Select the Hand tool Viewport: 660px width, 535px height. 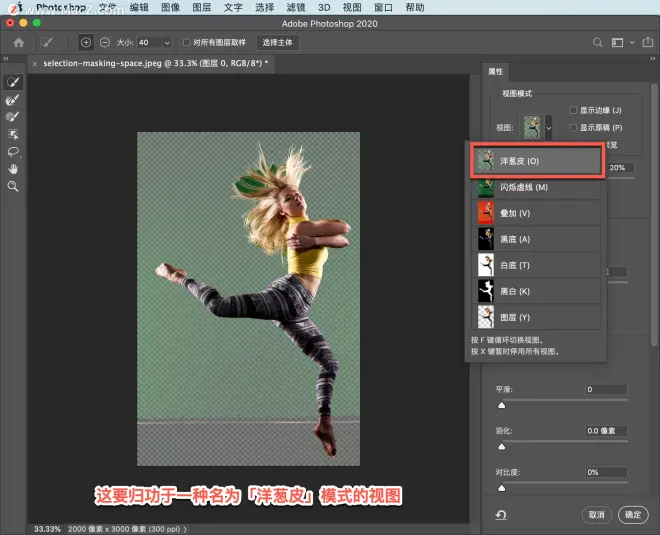pos(13,169)
